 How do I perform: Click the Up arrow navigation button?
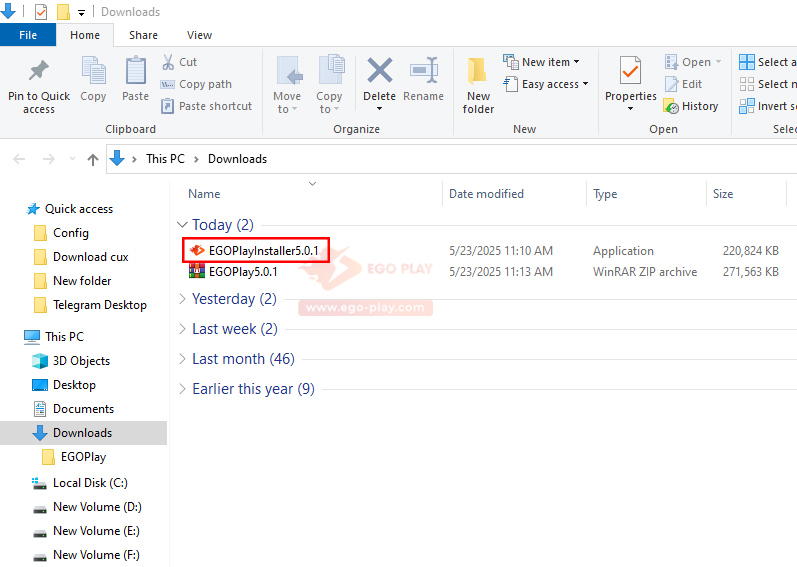click(x=93, y=159)
